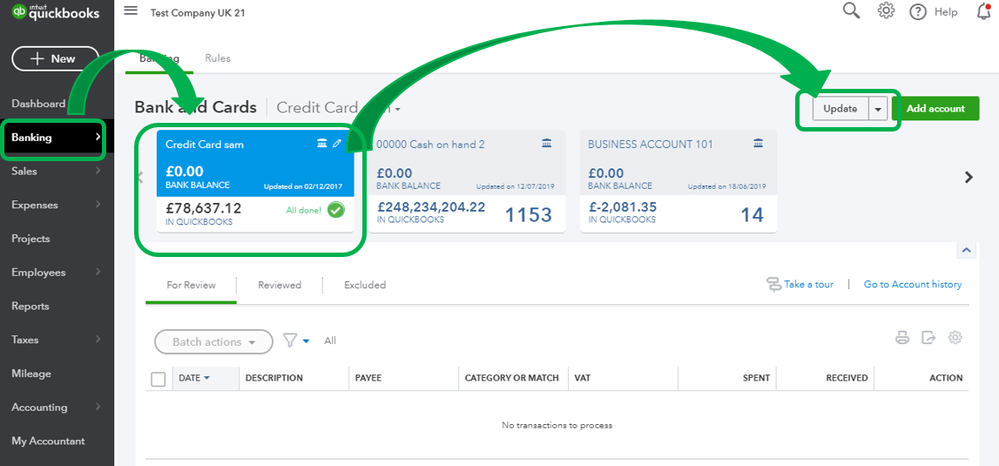Open table settings gear icon

pos(954,338)
